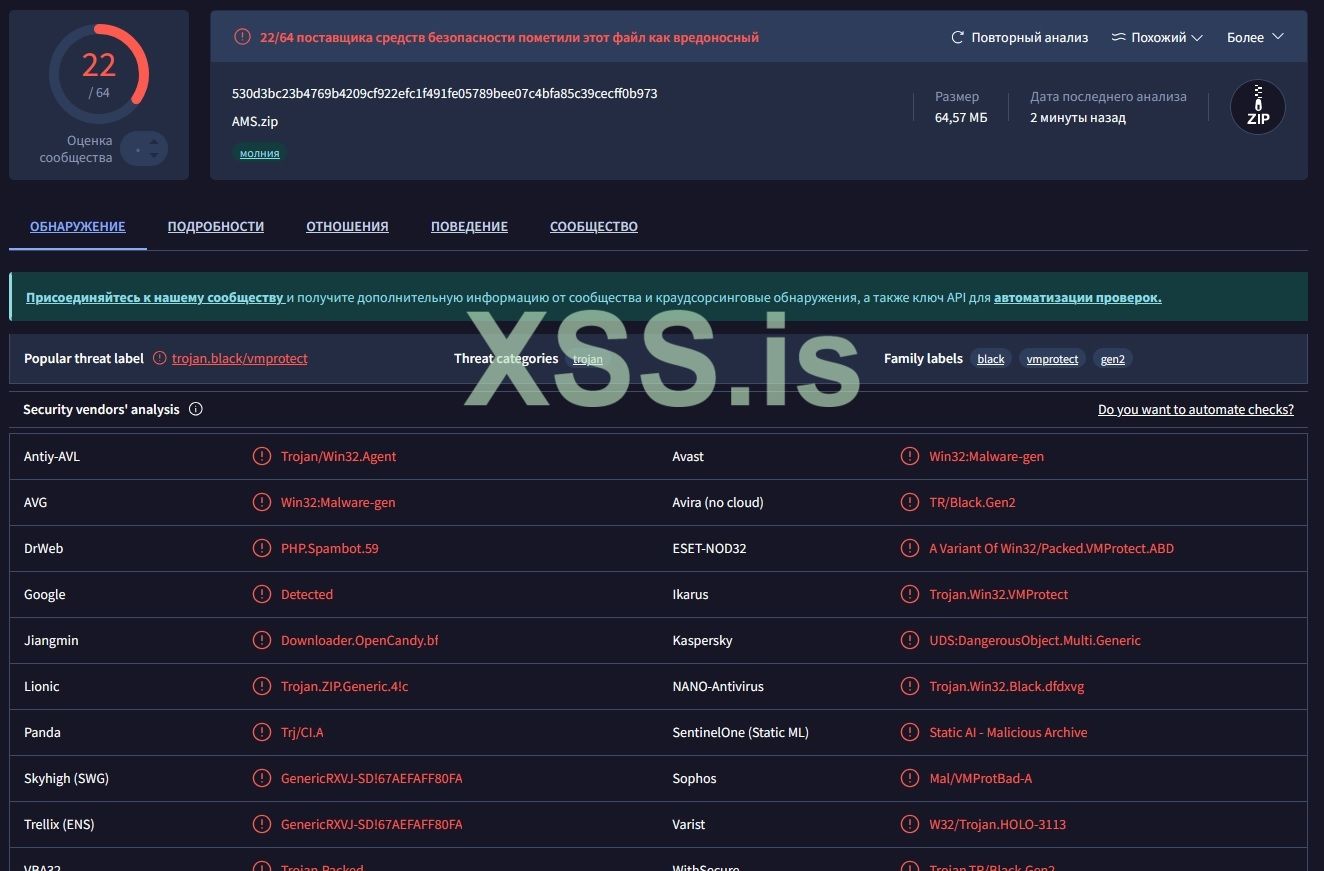The width and height of the screenshot is (1324, 871).
Task: Click the 2 минуты назад analysis date
Action: (1078, 117)
